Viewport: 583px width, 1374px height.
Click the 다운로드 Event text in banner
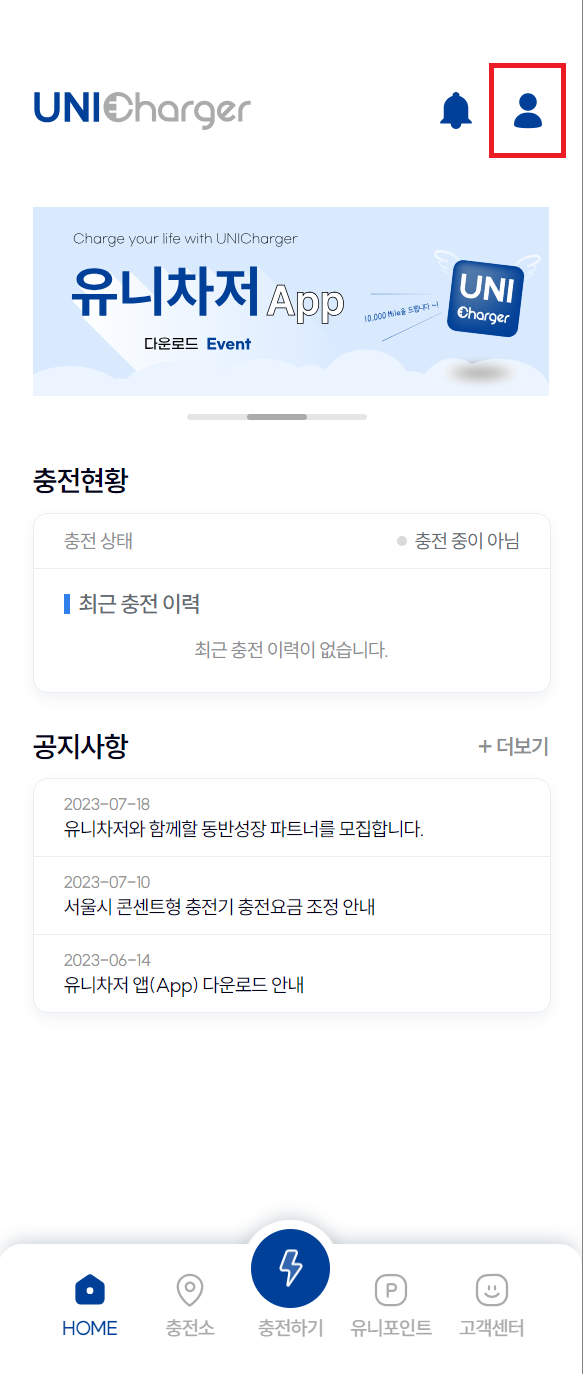tap(197, 344)
